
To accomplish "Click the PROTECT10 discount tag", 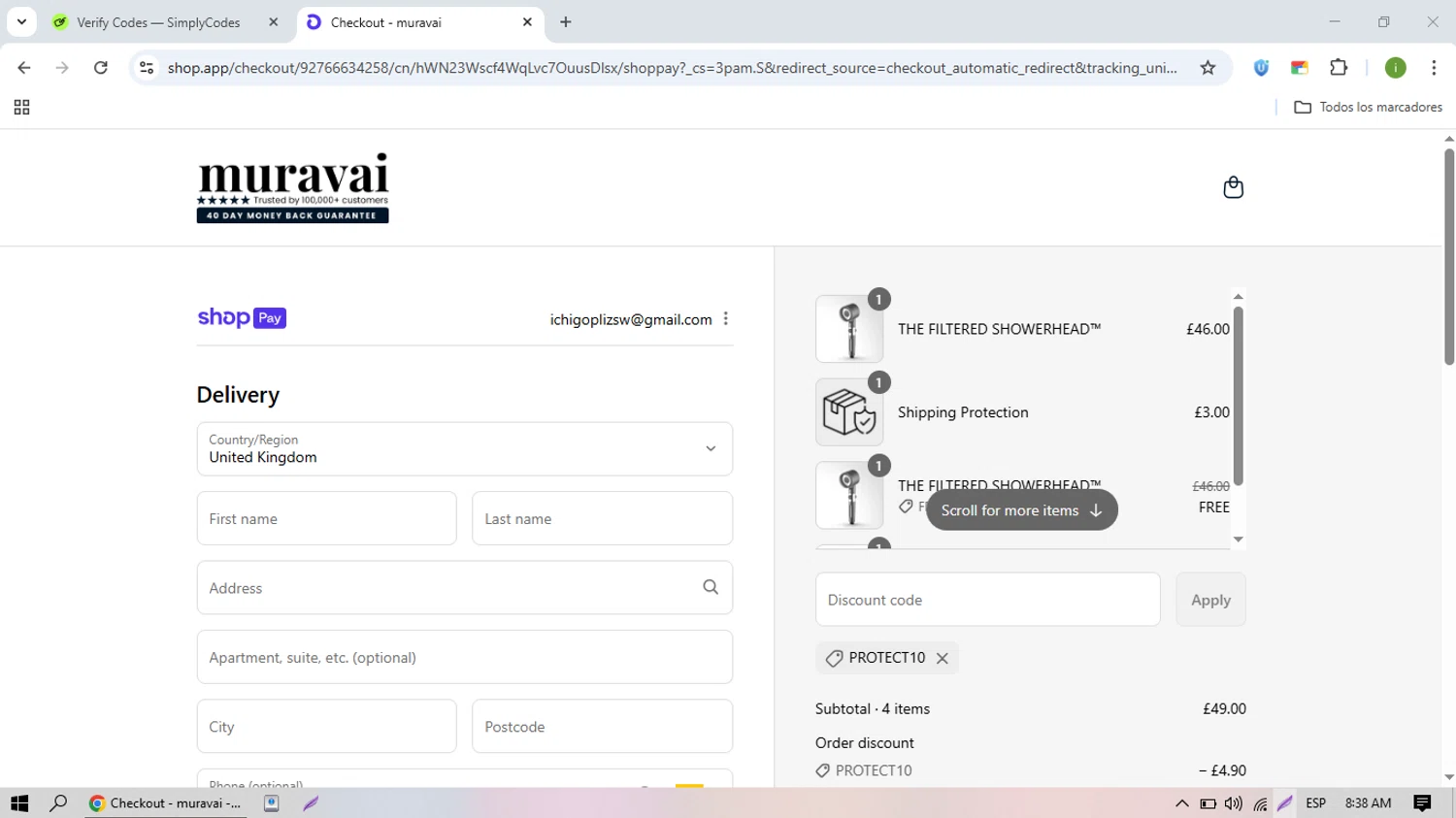I will 886,658.
